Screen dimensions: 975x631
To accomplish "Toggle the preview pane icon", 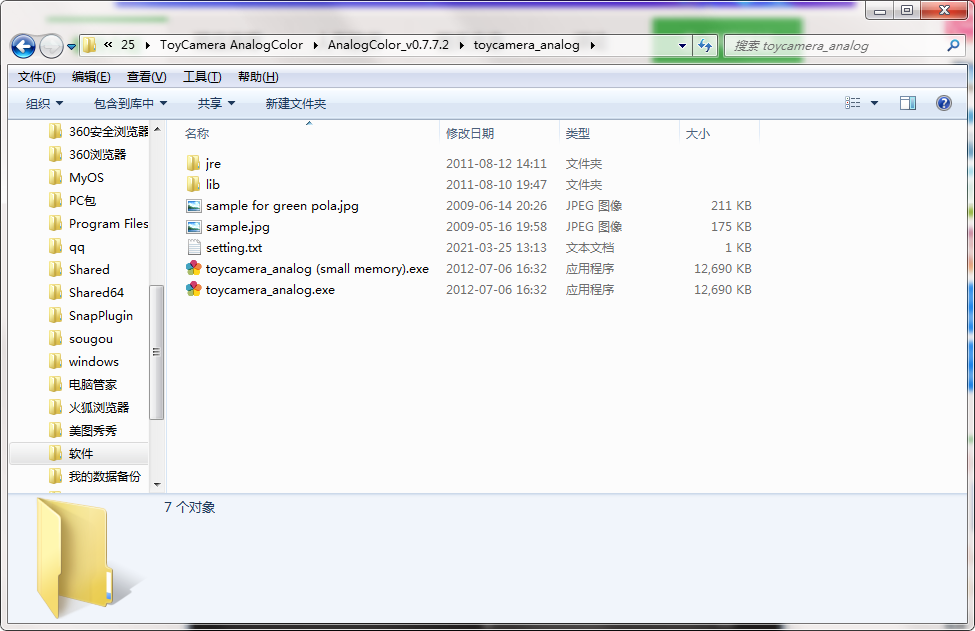I will (x=908, y=103).
